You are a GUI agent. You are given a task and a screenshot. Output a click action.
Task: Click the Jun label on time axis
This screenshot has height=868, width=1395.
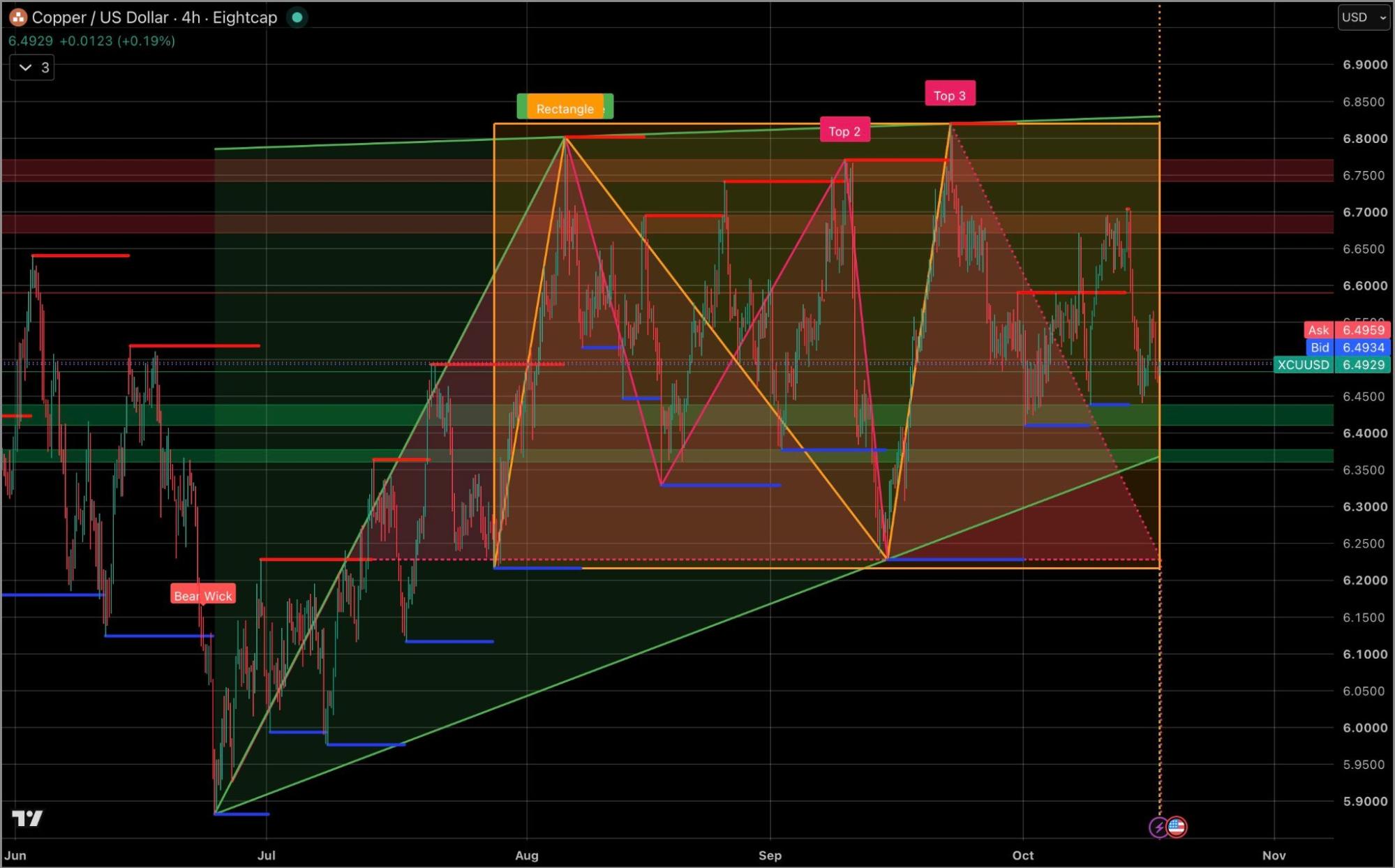pyautogui.click(x=15, y=855)
